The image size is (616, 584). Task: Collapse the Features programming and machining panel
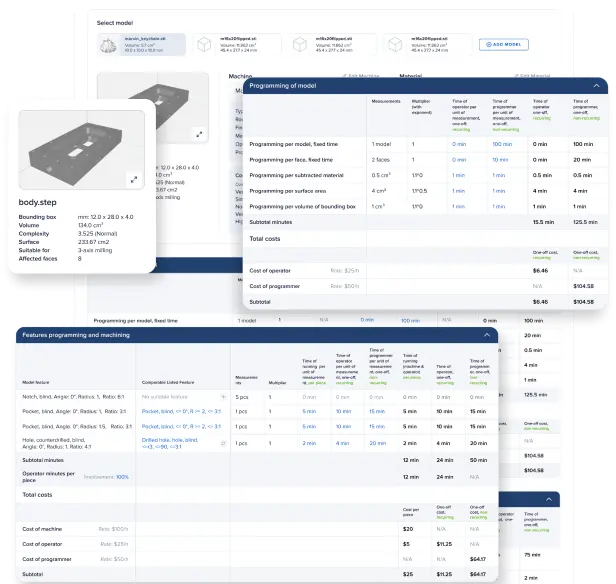[486, 336]
